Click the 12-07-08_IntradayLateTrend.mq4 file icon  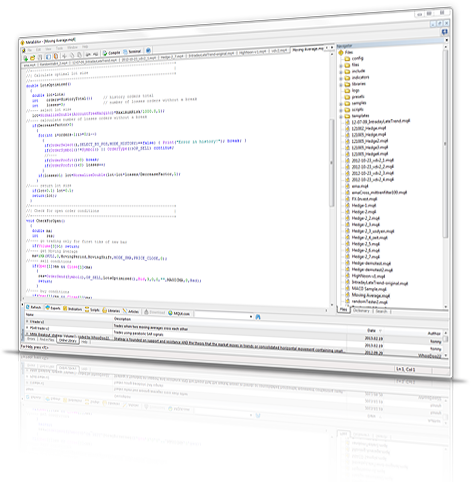347,122
